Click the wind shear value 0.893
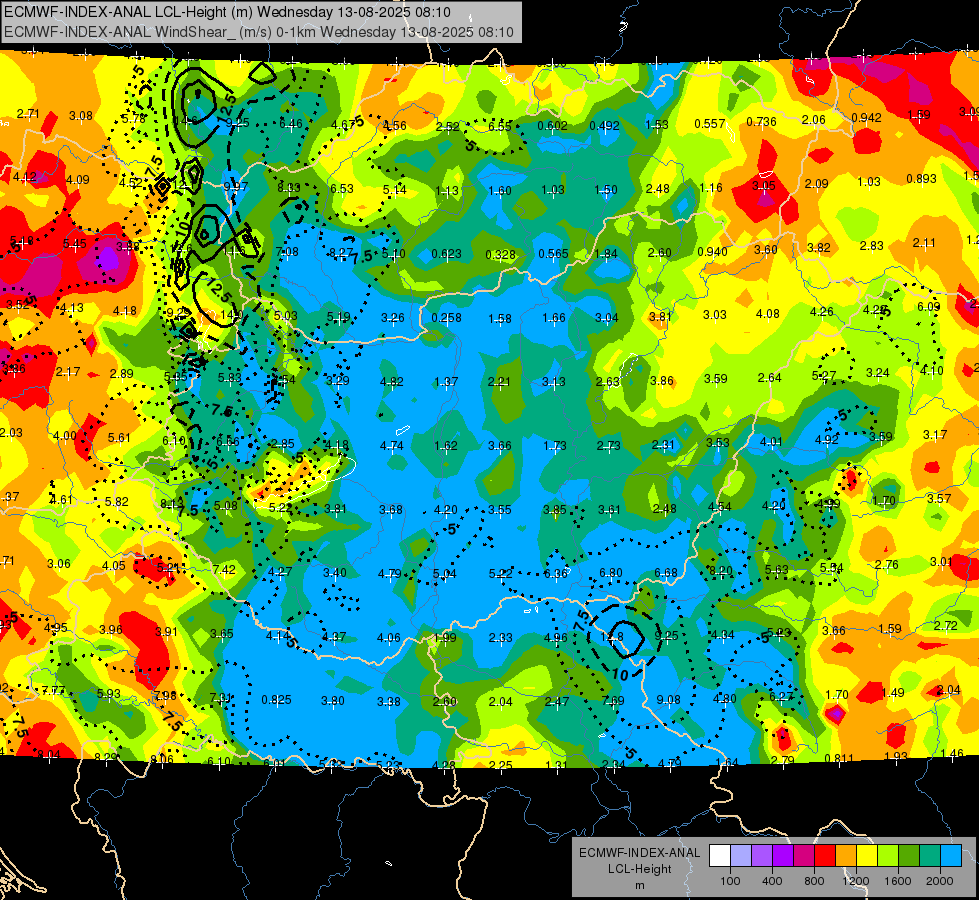 click(922, 179)
